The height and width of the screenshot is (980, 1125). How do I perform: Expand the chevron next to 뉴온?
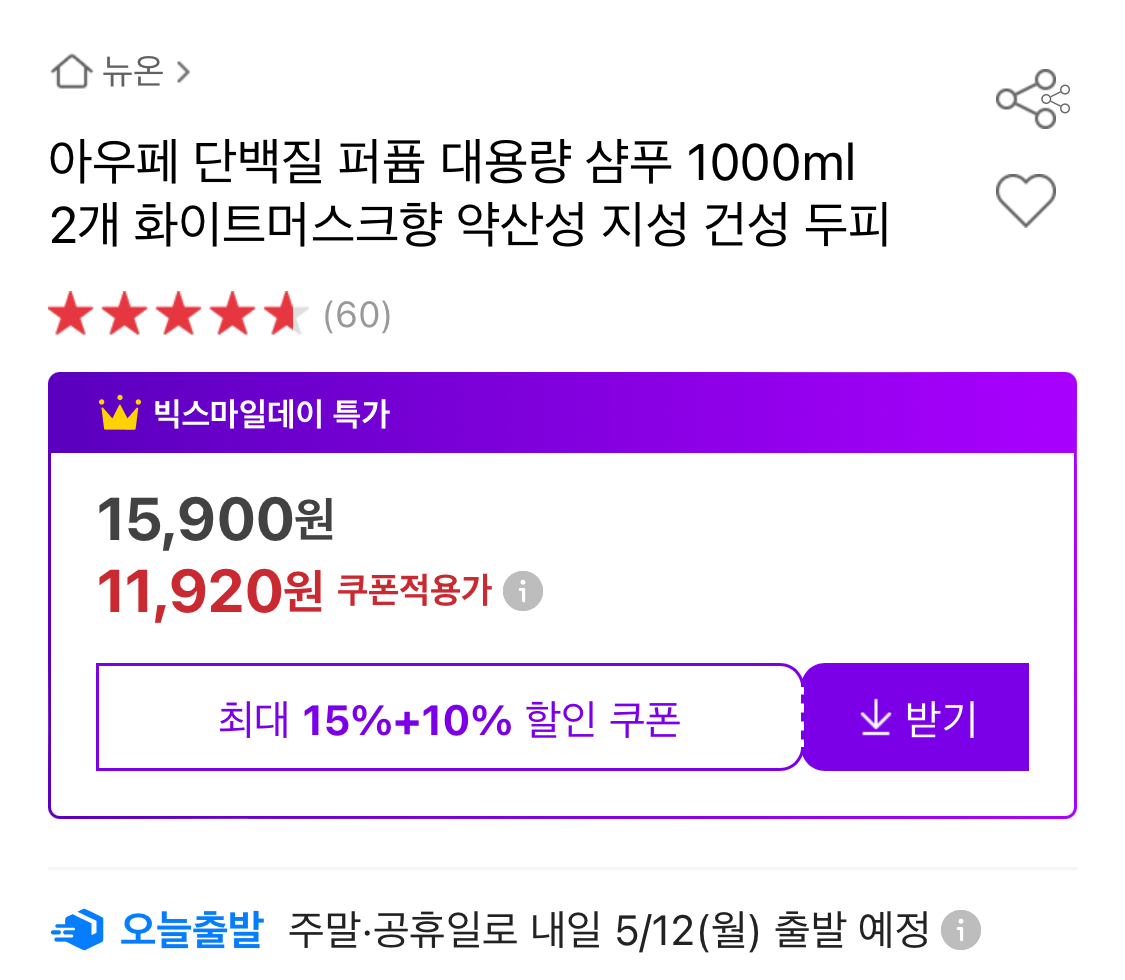pyautogui.click(x=183, y=72)
